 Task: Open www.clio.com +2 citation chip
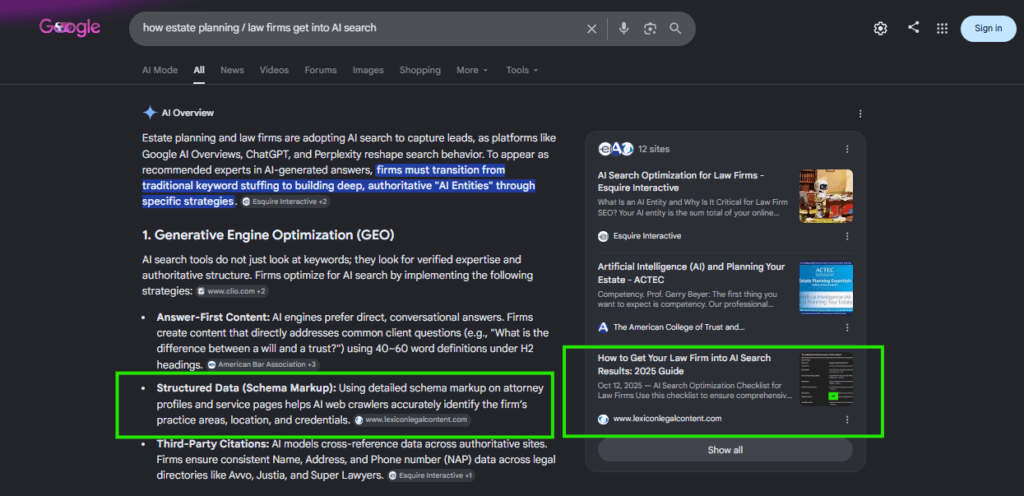(x=231, y=291)
